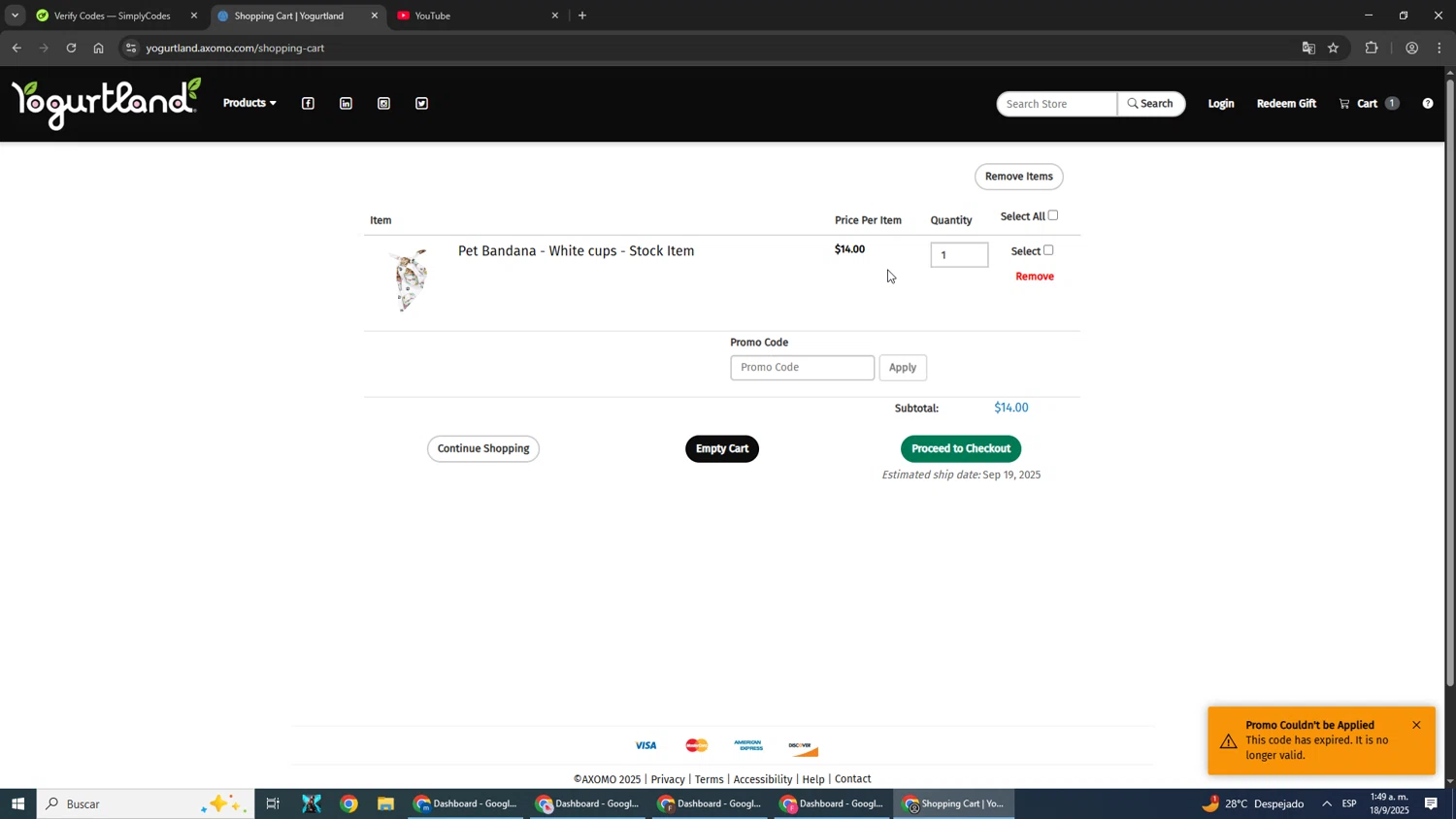
Task: Click the Remove Items button
Action: [x=1019, y=177]
